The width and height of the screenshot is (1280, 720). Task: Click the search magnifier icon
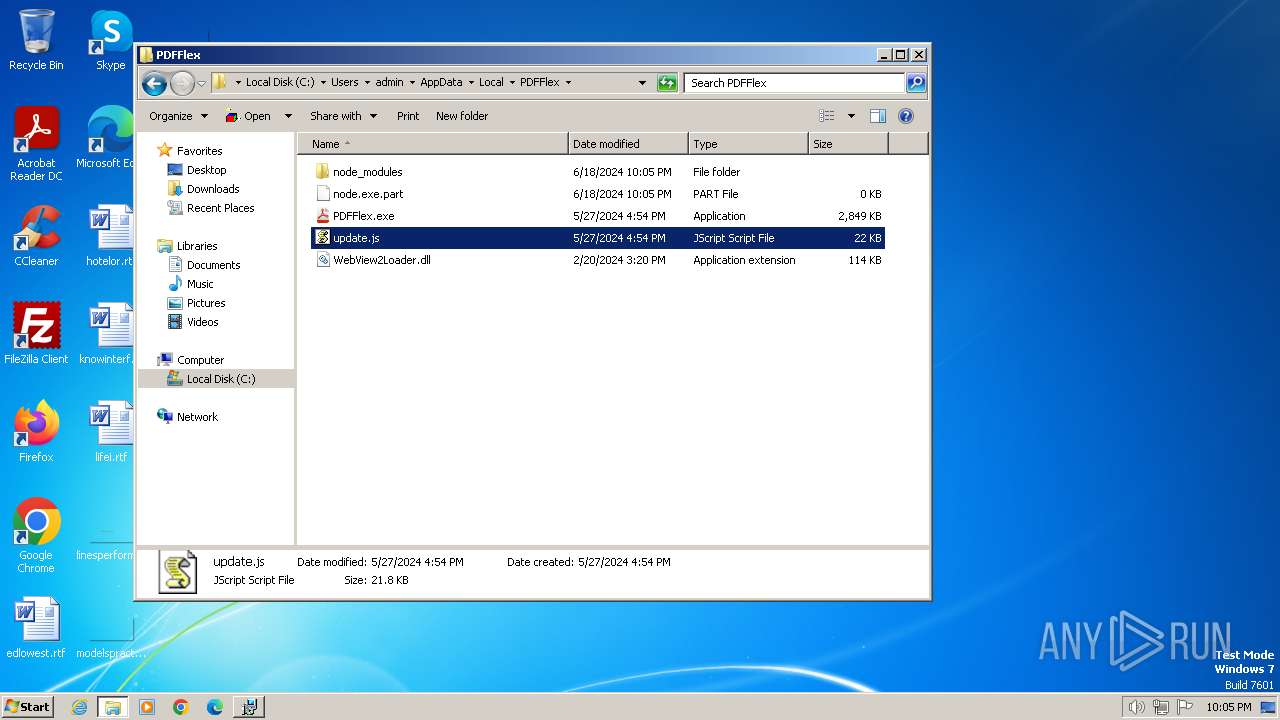click(x=915, y=83)
